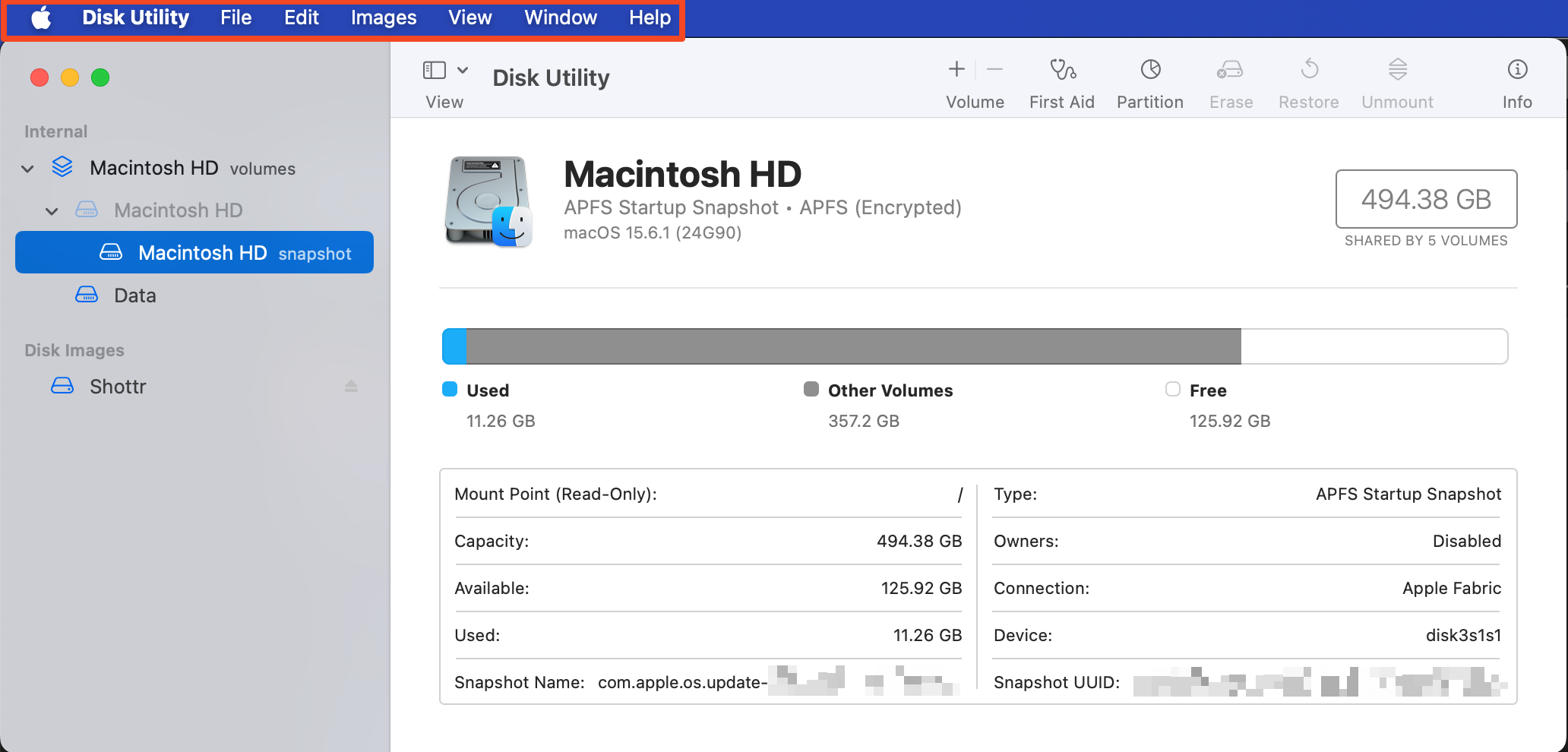Click the blue Used legend swatch

pyautogui.click(x=450, y=389)
